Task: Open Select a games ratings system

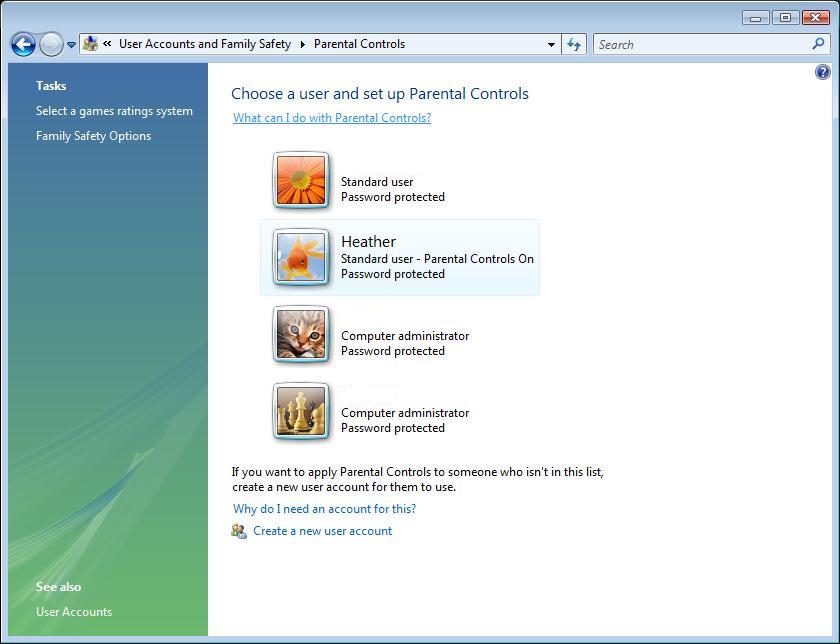Action: pos(114,111)
